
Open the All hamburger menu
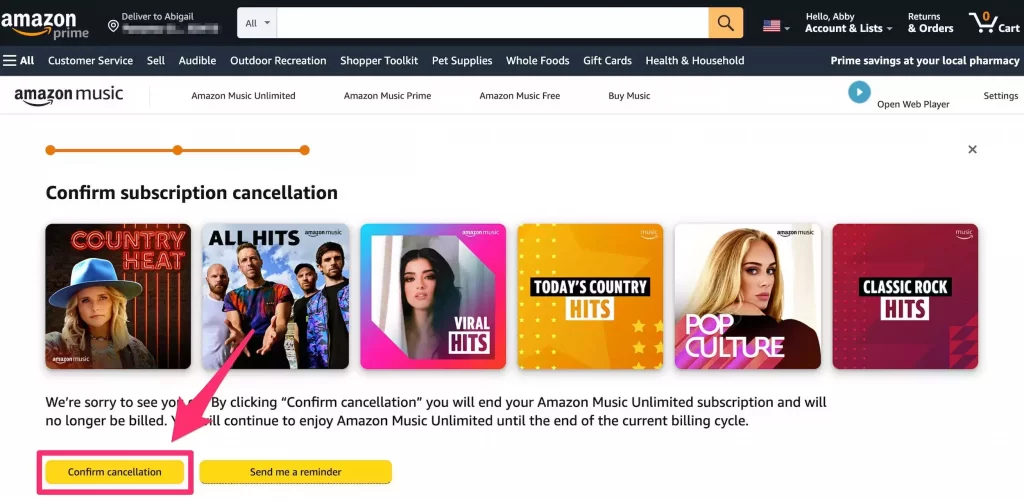click(18, 61)
